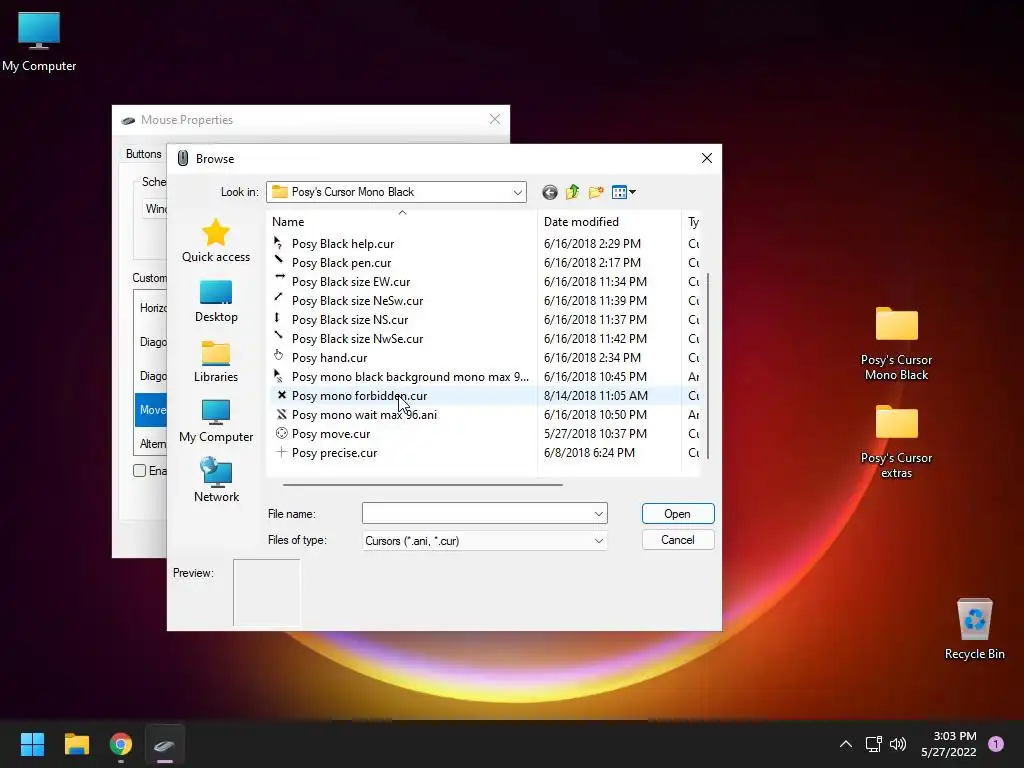Image resolution: width=1024 pixels, height=768 pixels.
Task: Open the notification center badge
Action: (996, 744)
